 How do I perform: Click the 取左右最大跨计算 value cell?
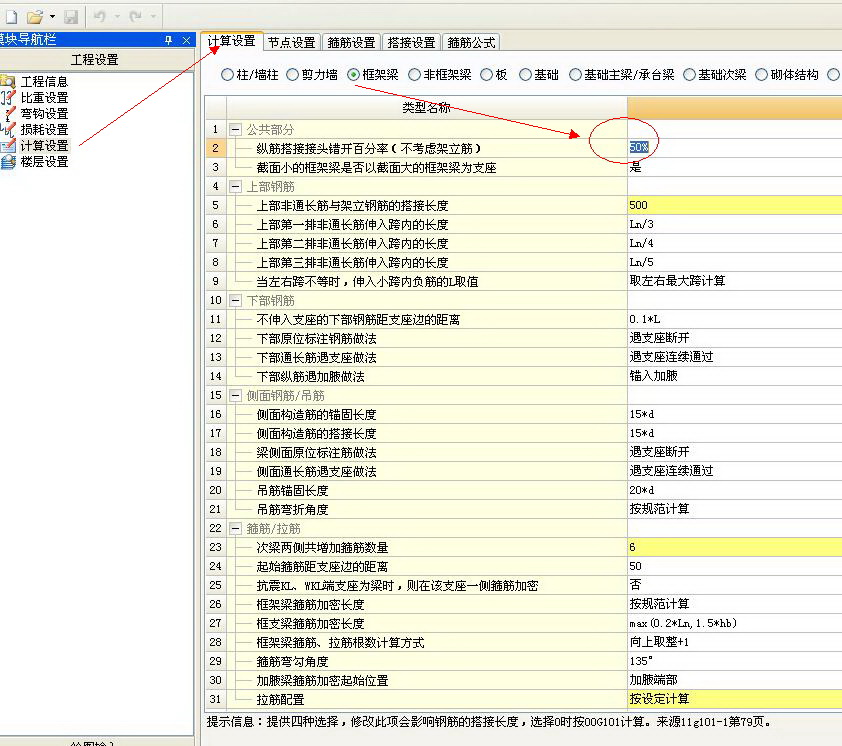[x=734, y=281]
